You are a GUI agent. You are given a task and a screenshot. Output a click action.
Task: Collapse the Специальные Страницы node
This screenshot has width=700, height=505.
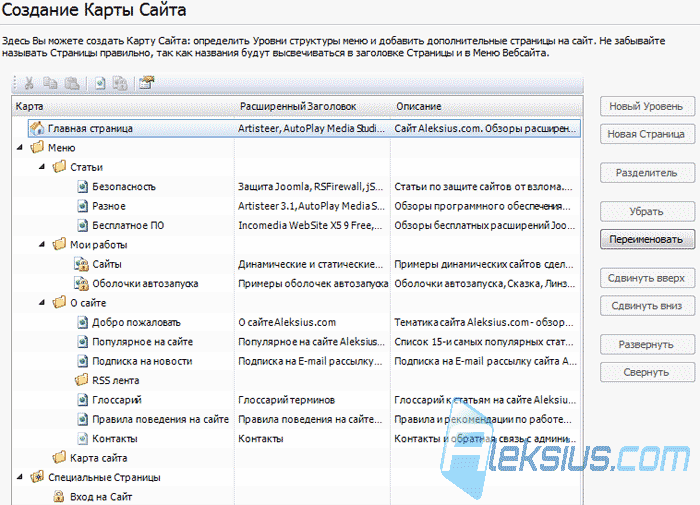coord(19,477)
